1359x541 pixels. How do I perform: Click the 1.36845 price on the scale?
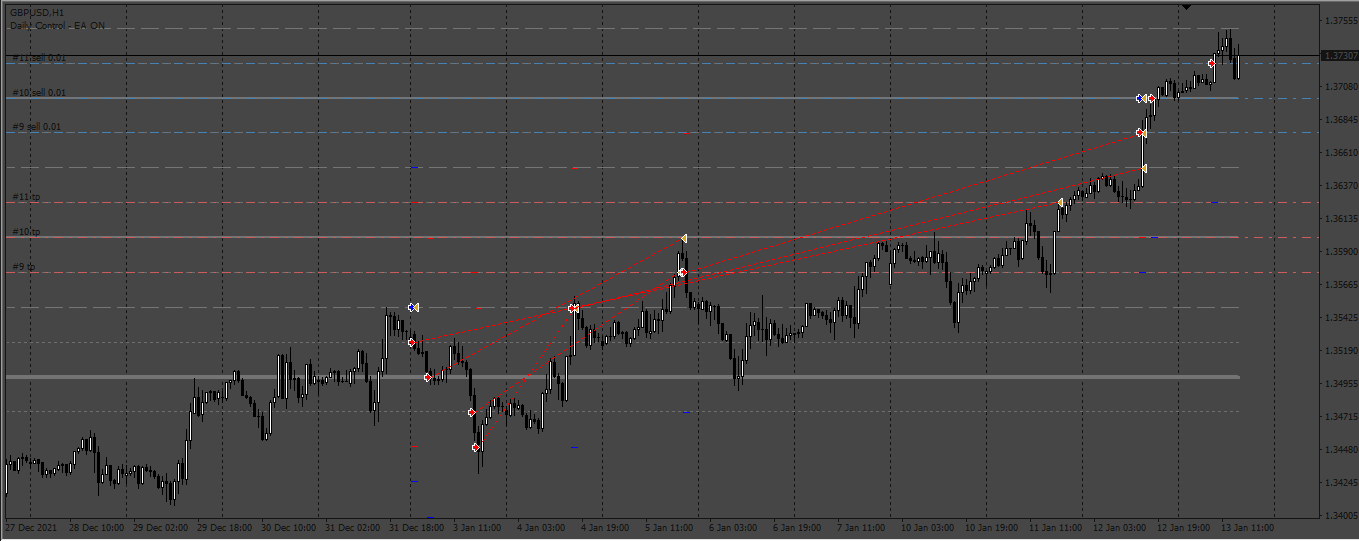pos(1340,120)
